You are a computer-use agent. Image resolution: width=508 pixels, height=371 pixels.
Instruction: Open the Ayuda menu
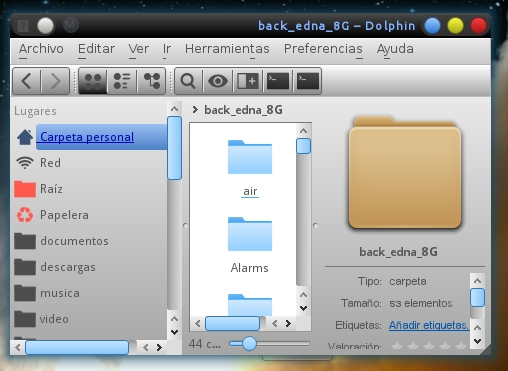tap(395, 49)
